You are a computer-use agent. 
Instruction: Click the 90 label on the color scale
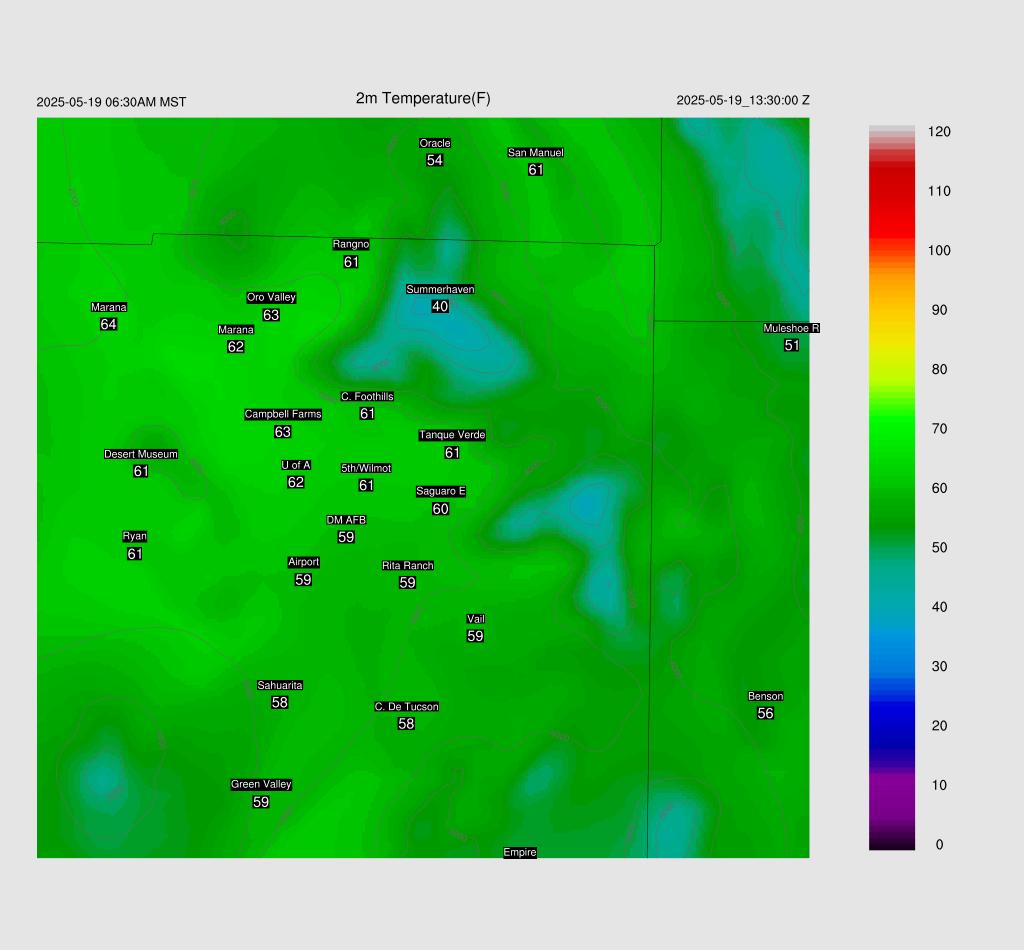click(x=939, y=310)
